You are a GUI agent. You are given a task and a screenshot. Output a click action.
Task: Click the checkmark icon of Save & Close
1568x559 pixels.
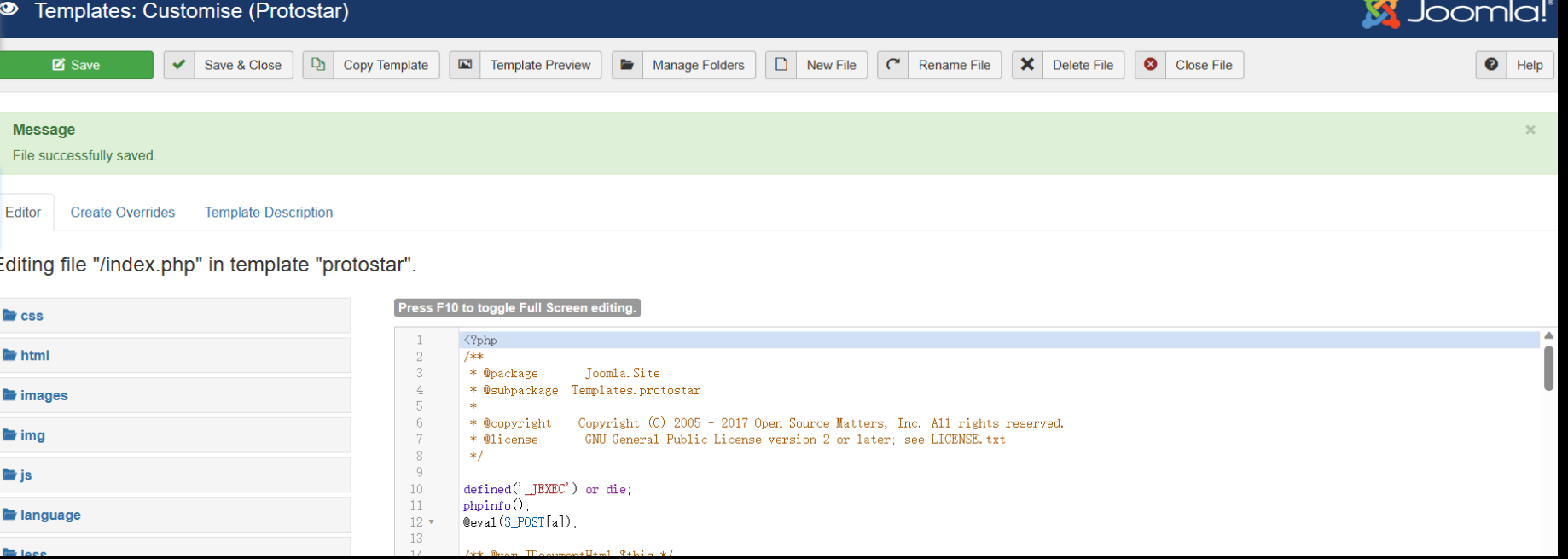[x=179, y=65]
